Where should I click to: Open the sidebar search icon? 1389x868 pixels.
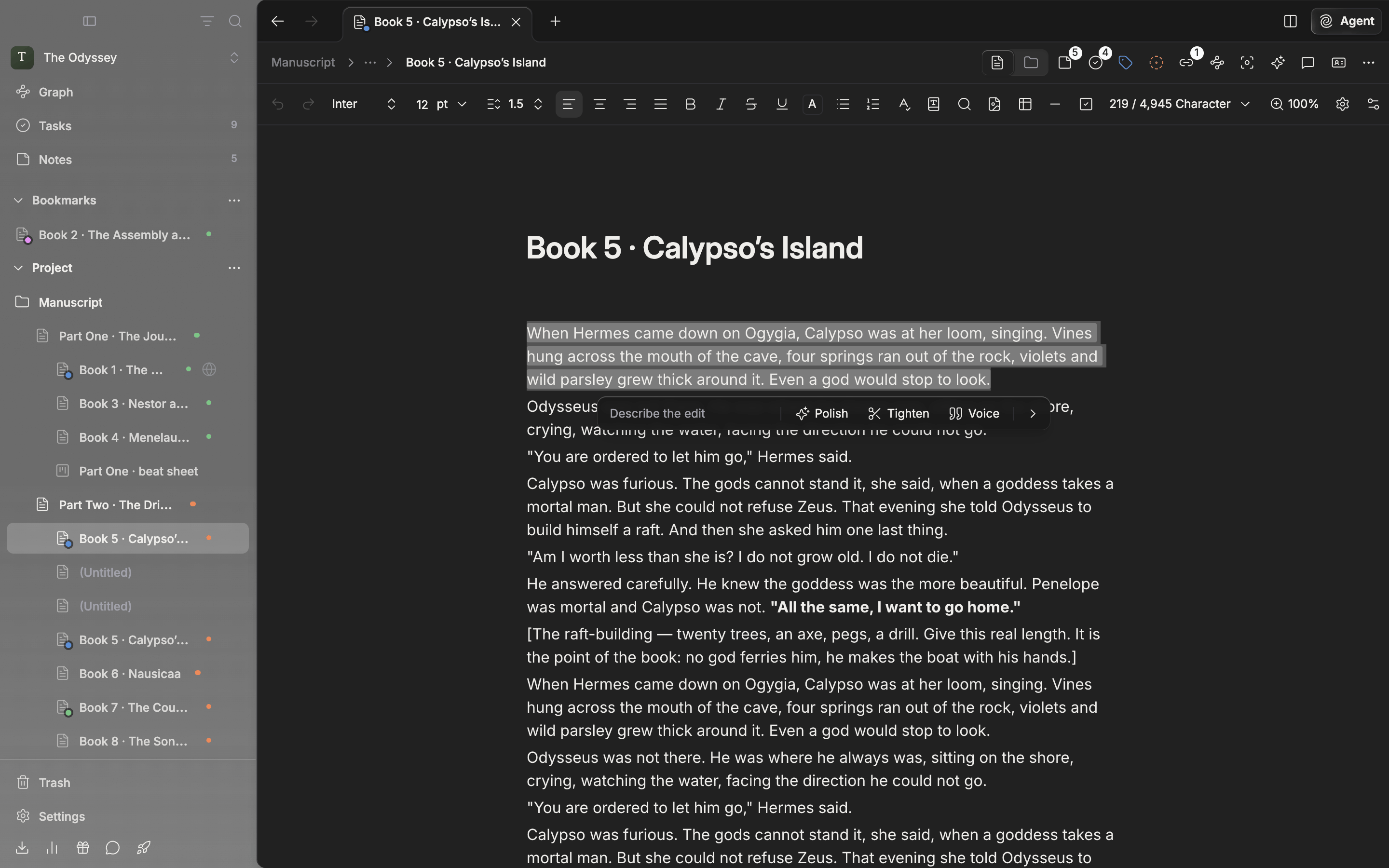coord(235,21)
